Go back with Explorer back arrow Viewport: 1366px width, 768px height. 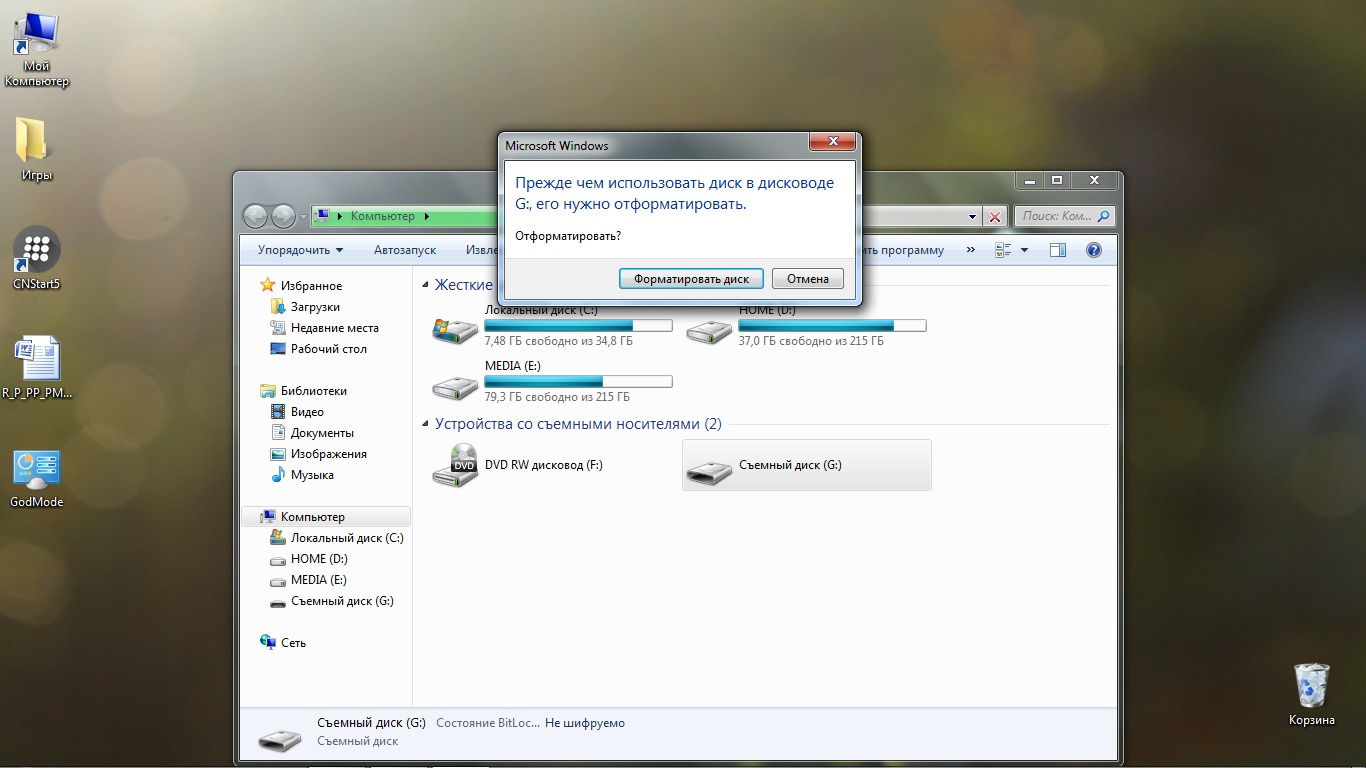point(256,216)
